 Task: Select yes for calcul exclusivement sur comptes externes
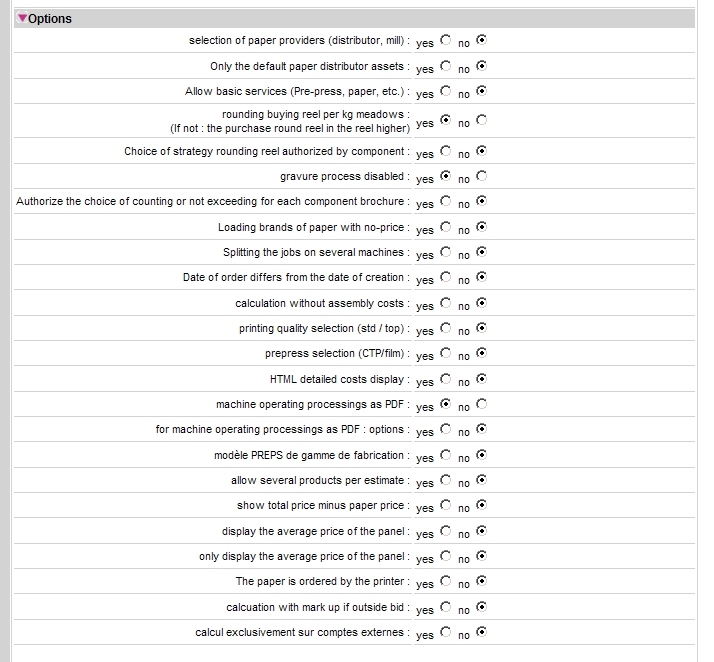[x=446, y=632]
